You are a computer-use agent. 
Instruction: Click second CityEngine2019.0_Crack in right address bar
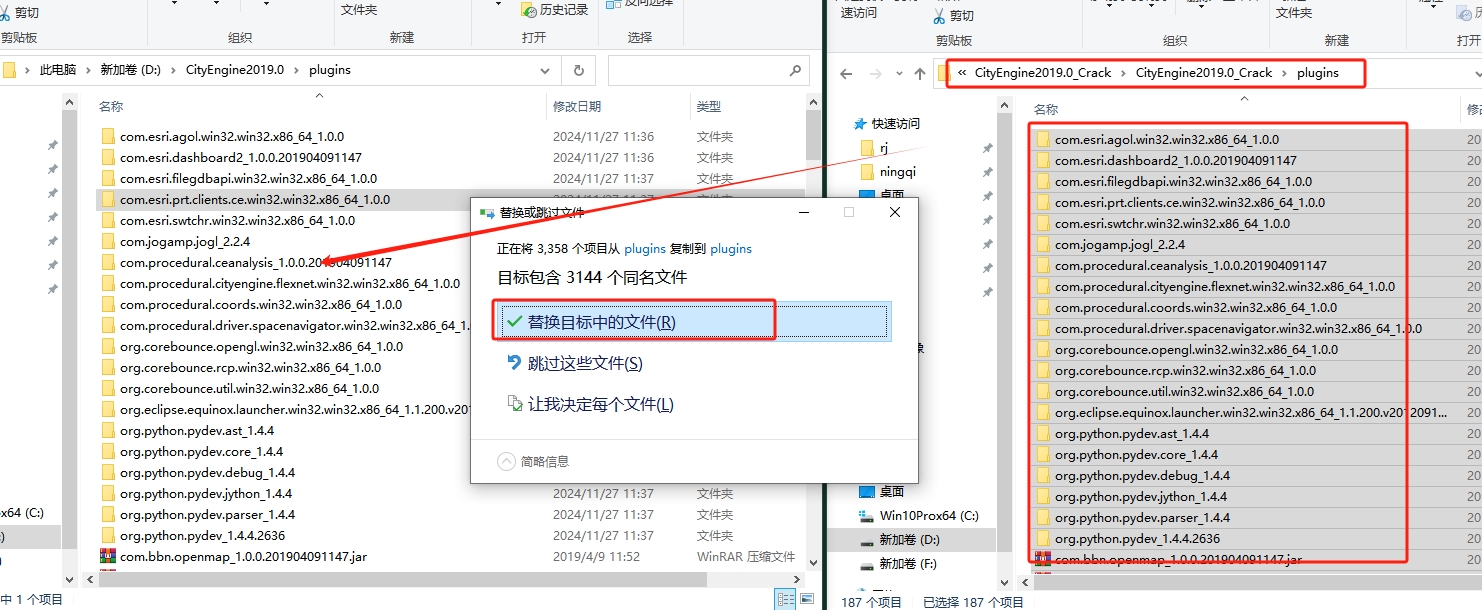point(1204,73)
